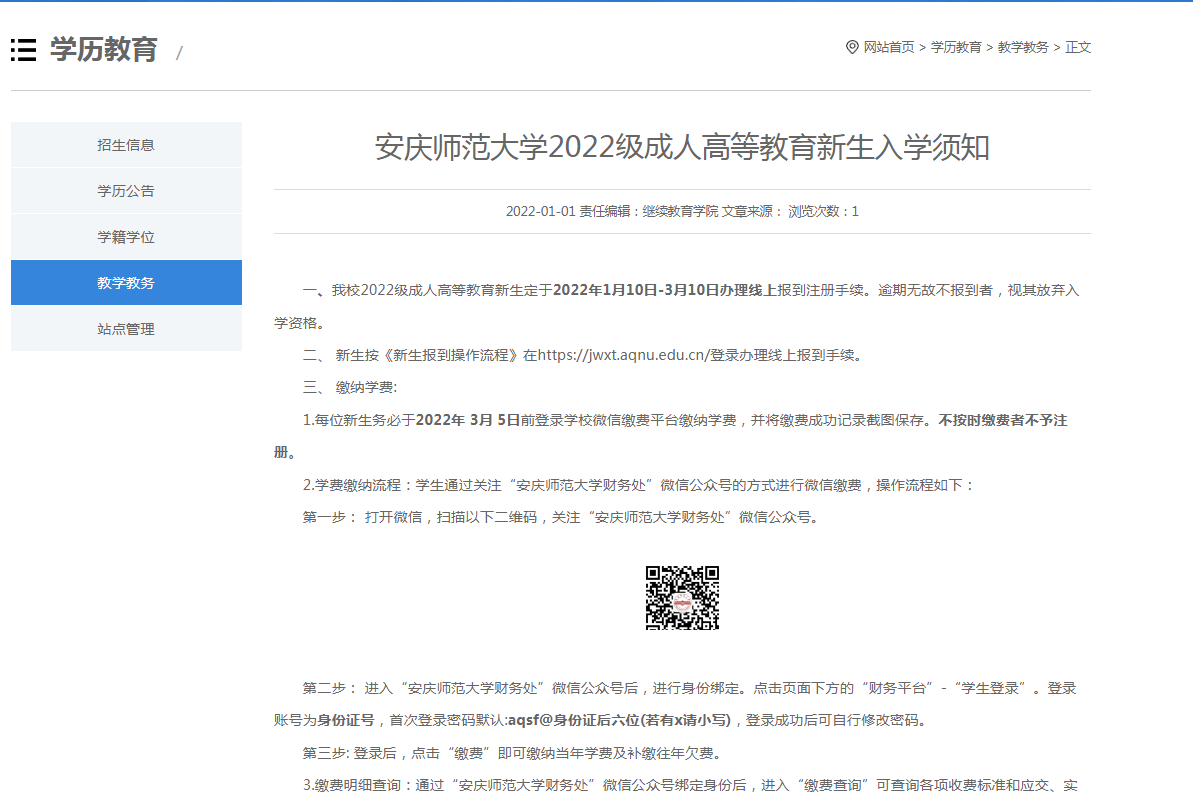Click the 责任编辑：继续教育学院 text
The image size is (1193, 802).
649,212
